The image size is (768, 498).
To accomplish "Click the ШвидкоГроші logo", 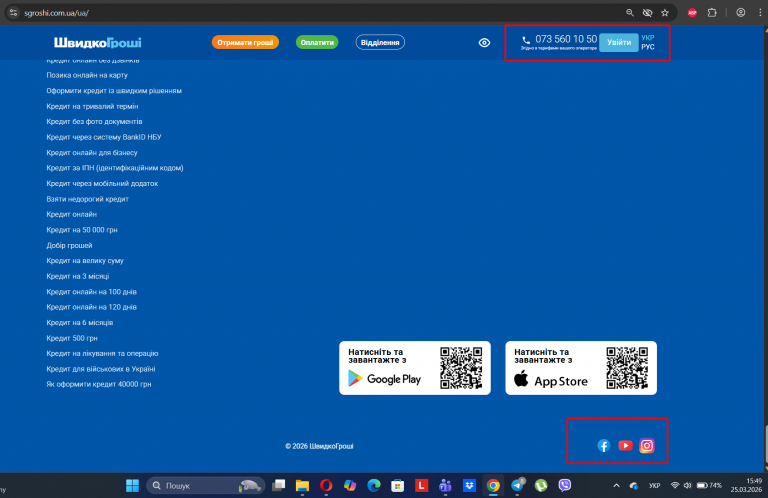I will 97,43.
